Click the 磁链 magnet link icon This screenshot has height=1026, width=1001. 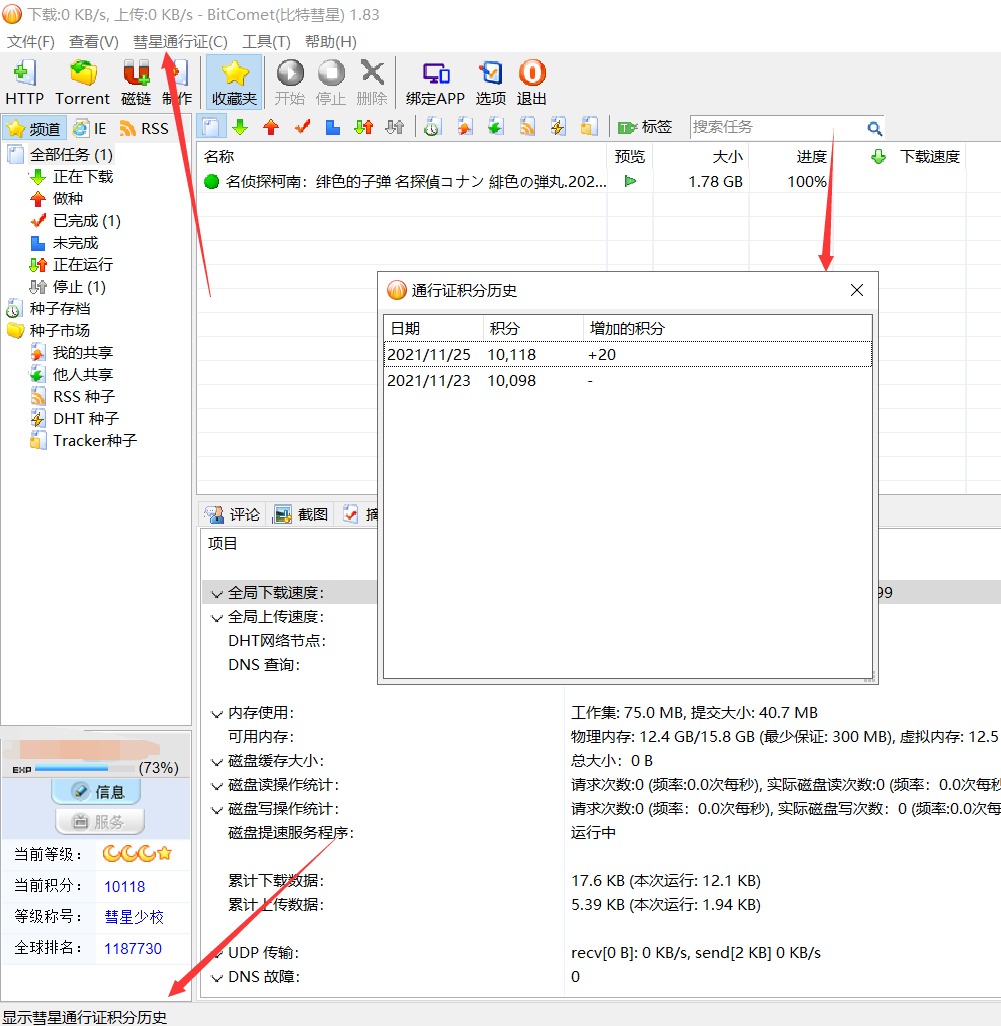(136, 82)
